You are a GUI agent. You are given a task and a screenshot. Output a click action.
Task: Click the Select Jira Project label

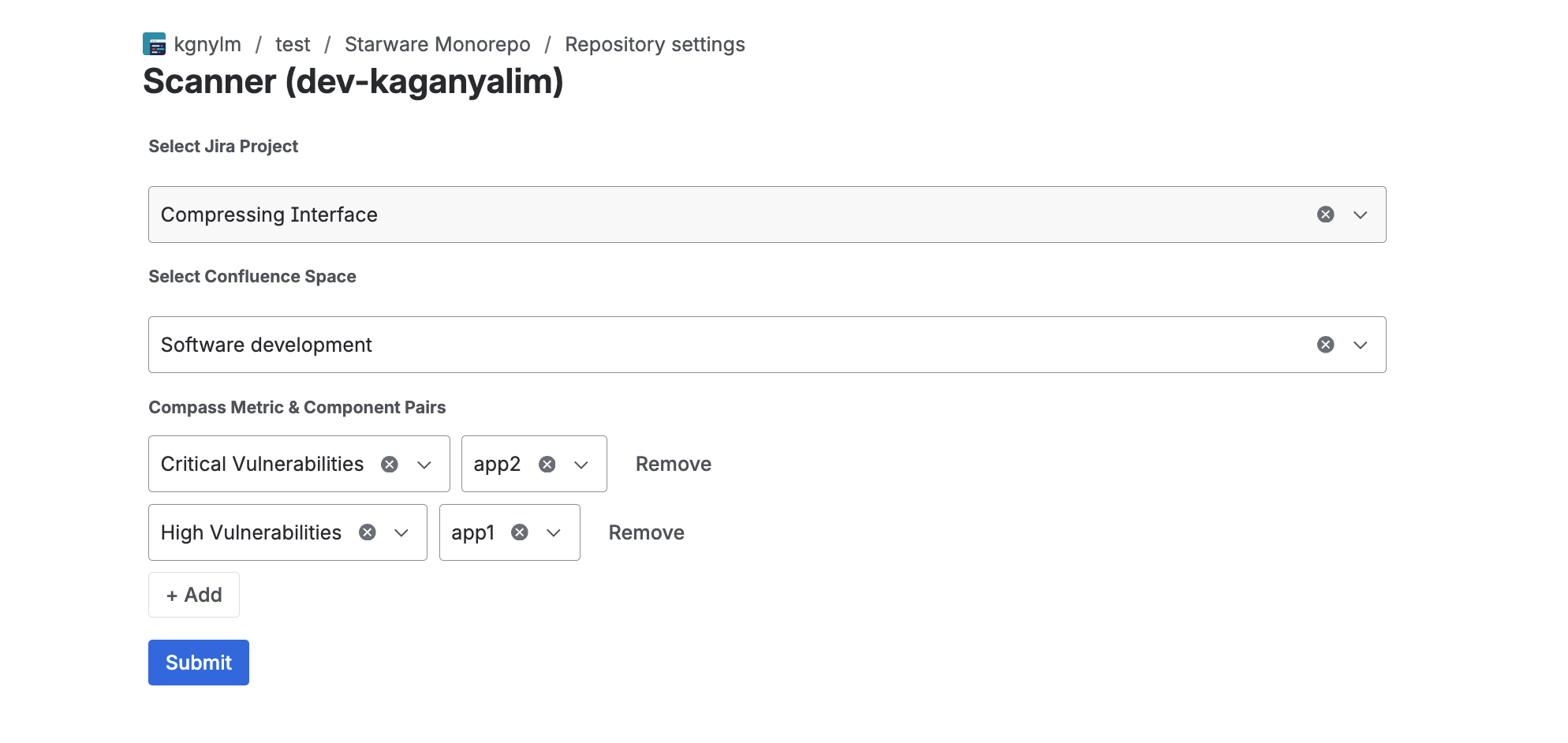tap(223, 146)
